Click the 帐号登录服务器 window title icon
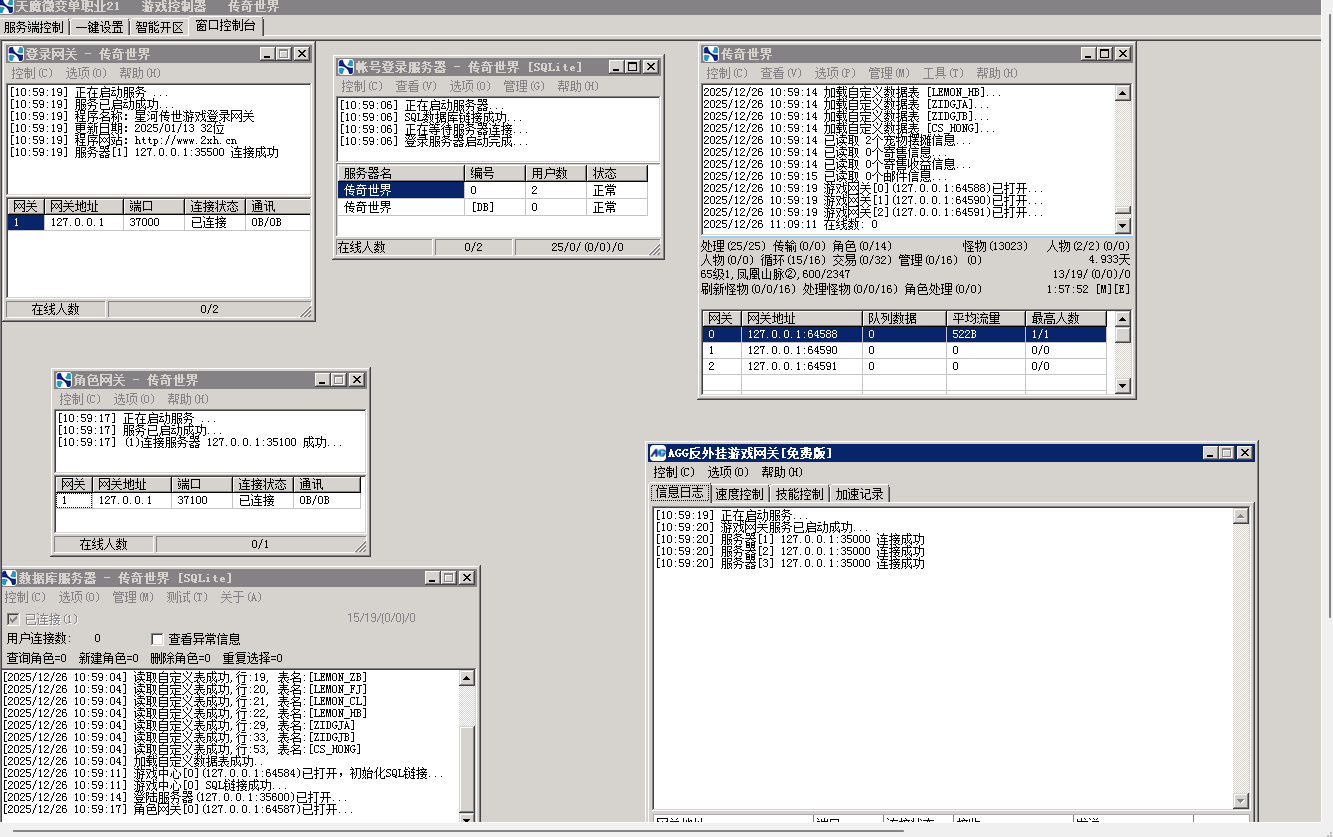This screenshot has width=1333, height=837. pyautogui.click(x=346, y=67)
